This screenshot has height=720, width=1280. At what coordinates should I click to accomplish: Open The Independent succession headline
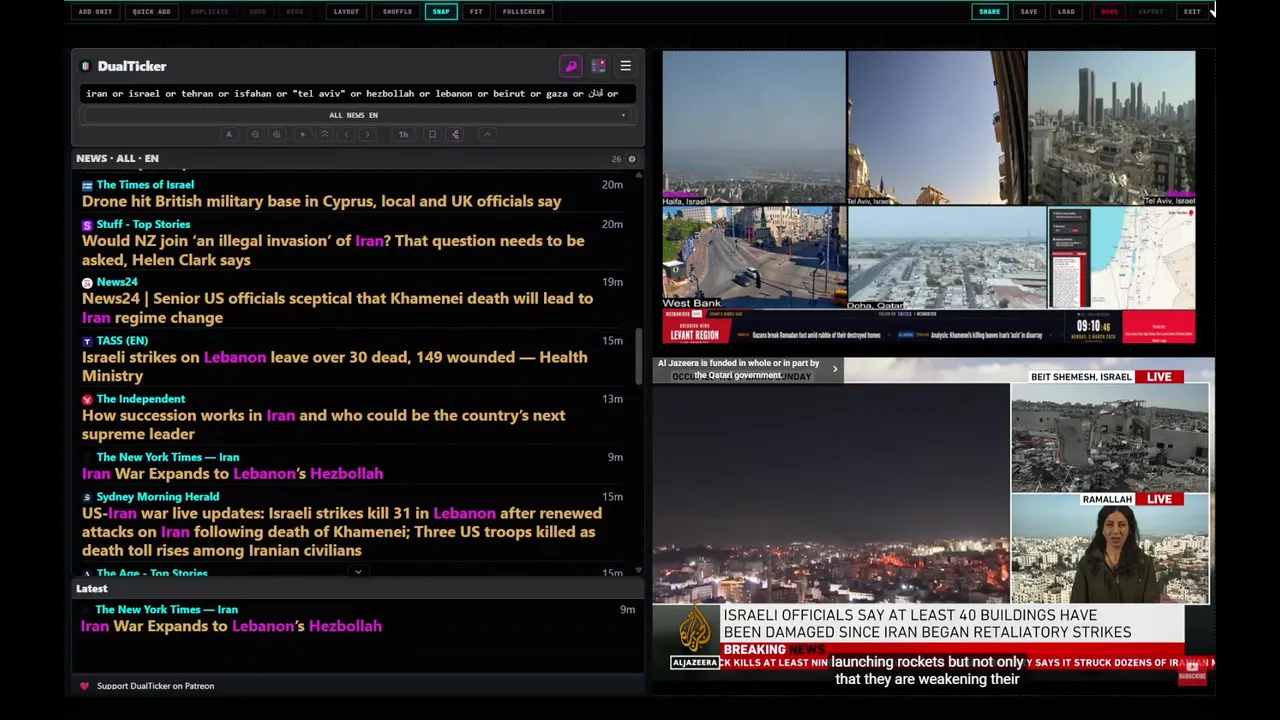(323, 424)
